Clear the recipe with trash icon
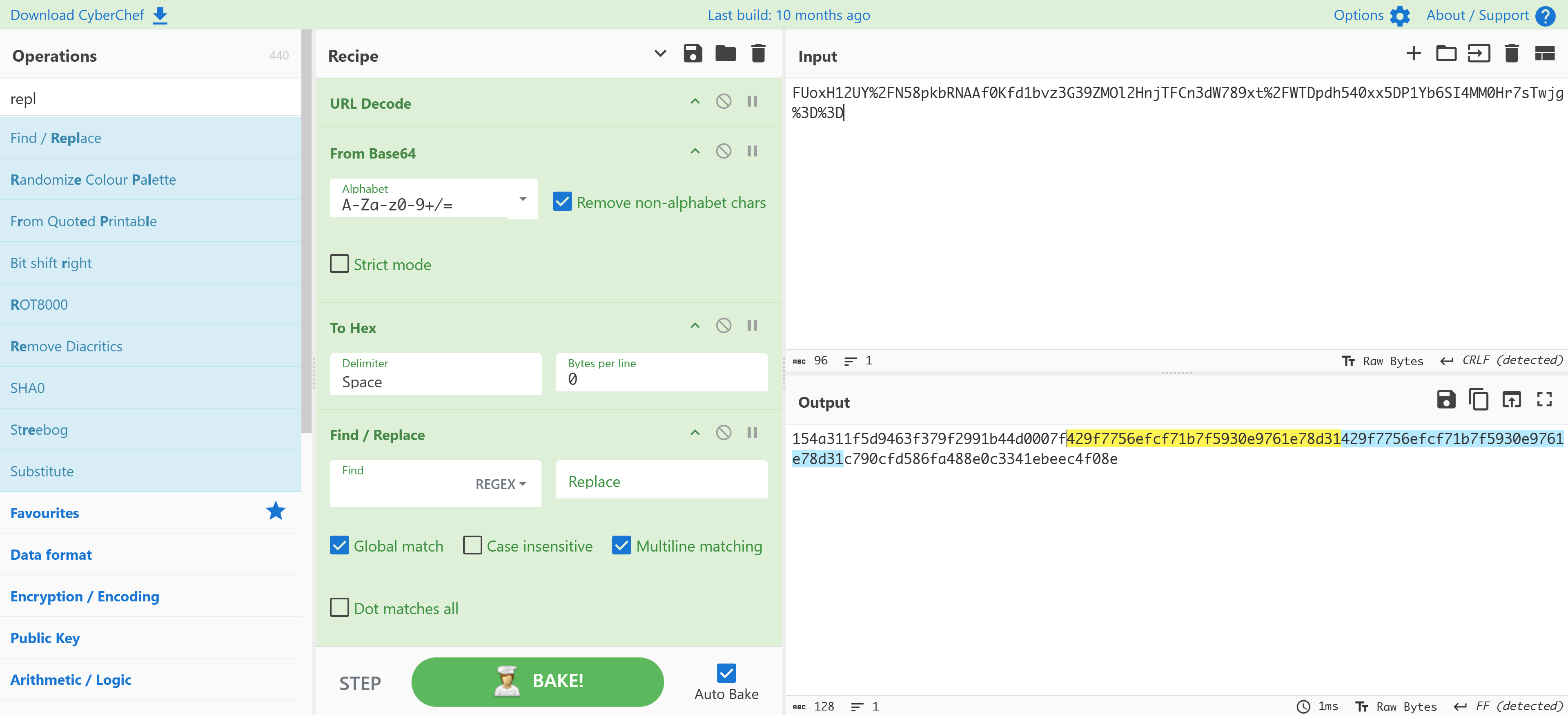The height and width of the screenshot is (715, 1568). pos(758,54)
